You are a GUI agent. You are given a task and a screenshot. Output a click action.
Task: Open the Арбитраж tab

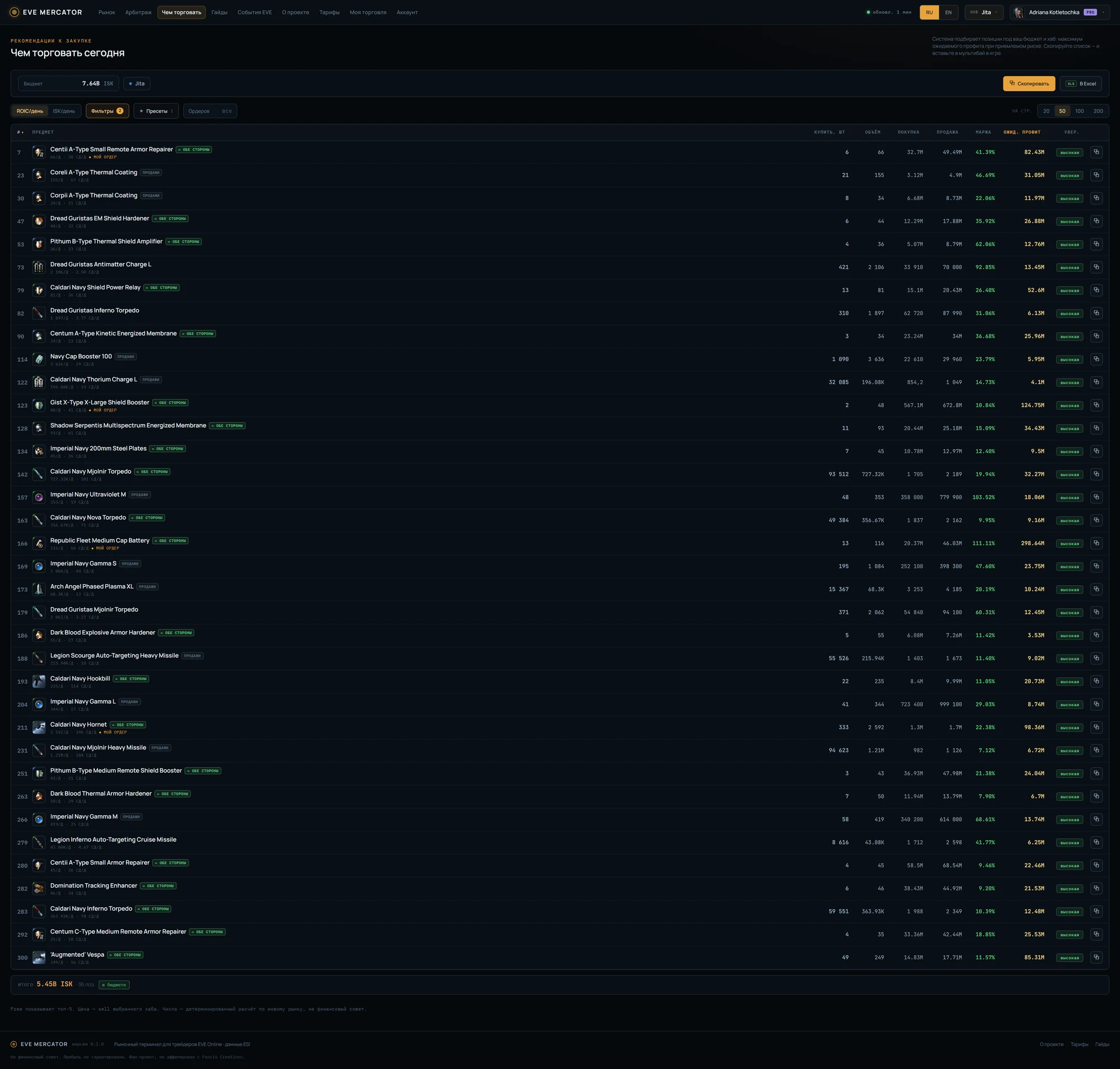138,12
